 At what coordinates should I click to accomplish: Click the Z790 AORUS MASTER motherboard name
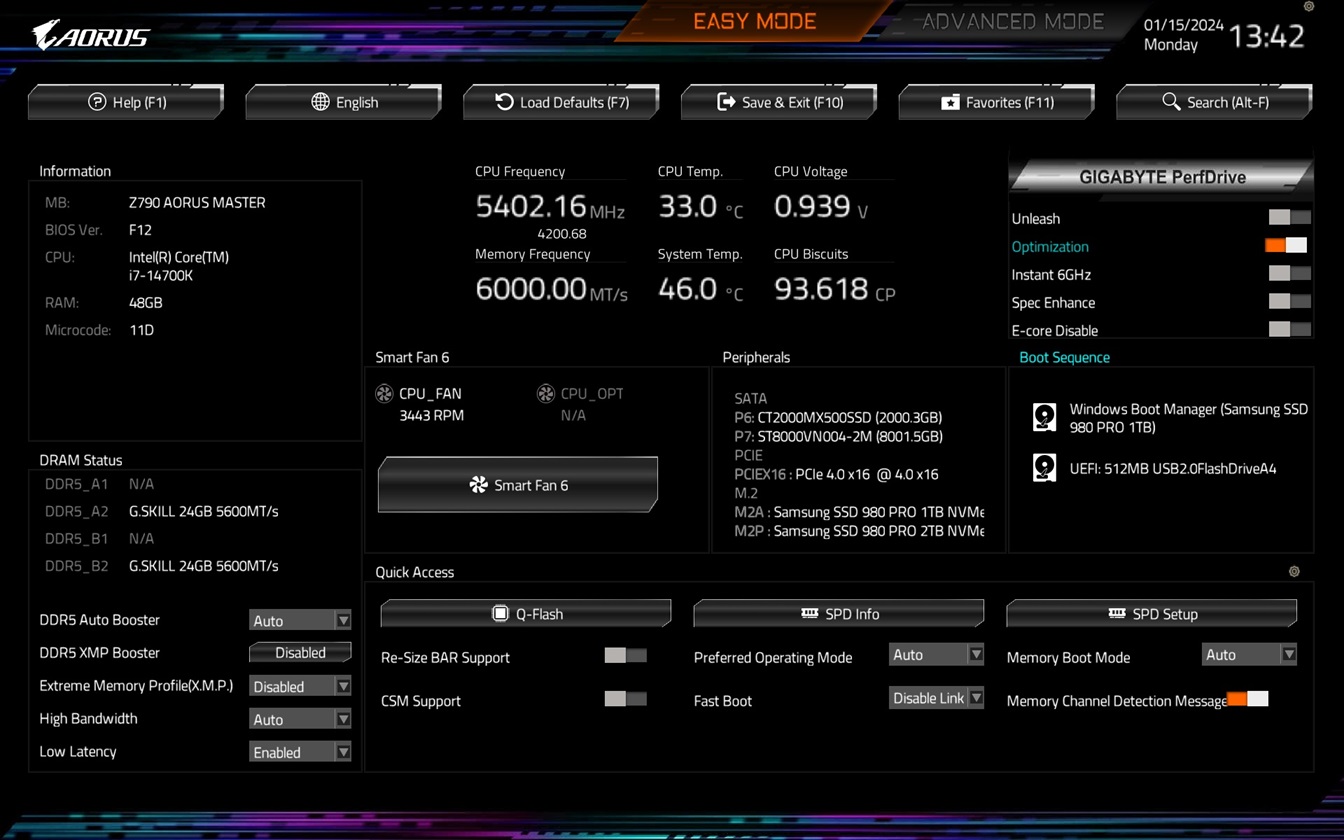click(x=197, y=202)
